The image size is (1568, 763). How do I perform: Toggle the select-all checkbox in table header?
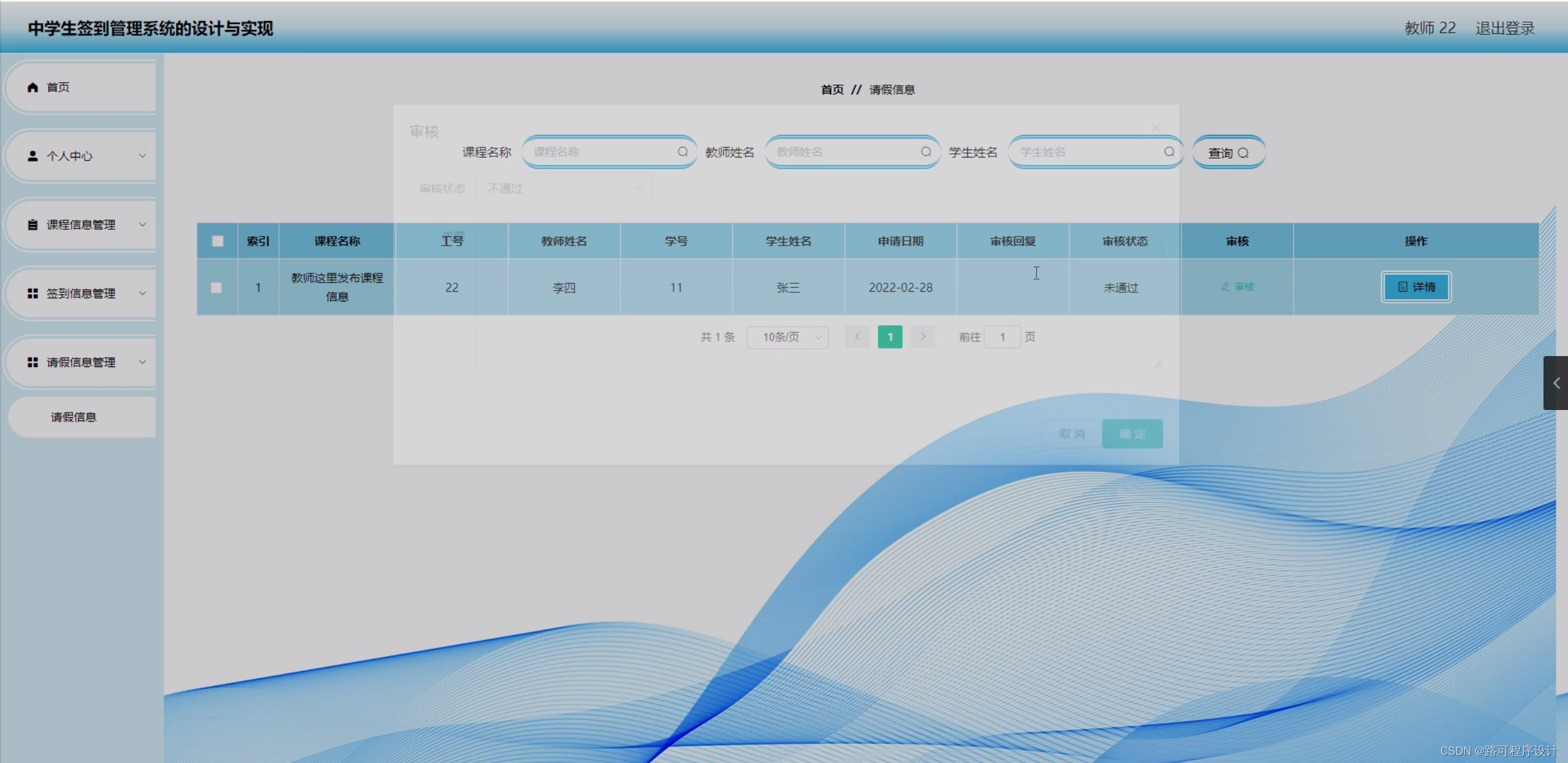[x=218, y=241]
